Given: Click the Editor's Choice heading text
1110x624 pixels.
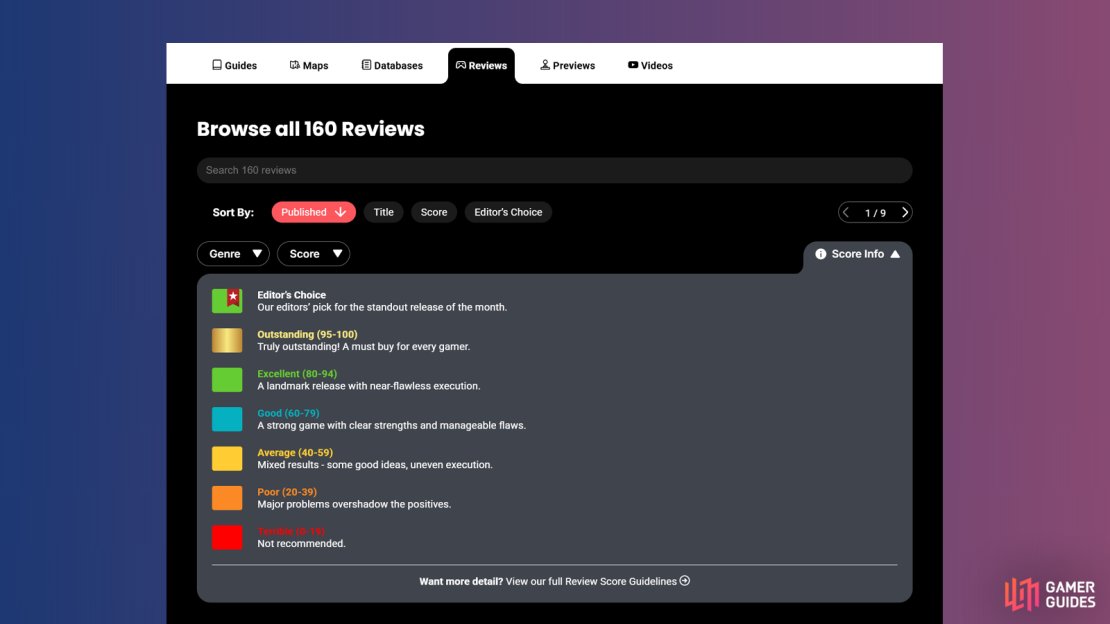Looking at the screenshot, I should point(292,295).
